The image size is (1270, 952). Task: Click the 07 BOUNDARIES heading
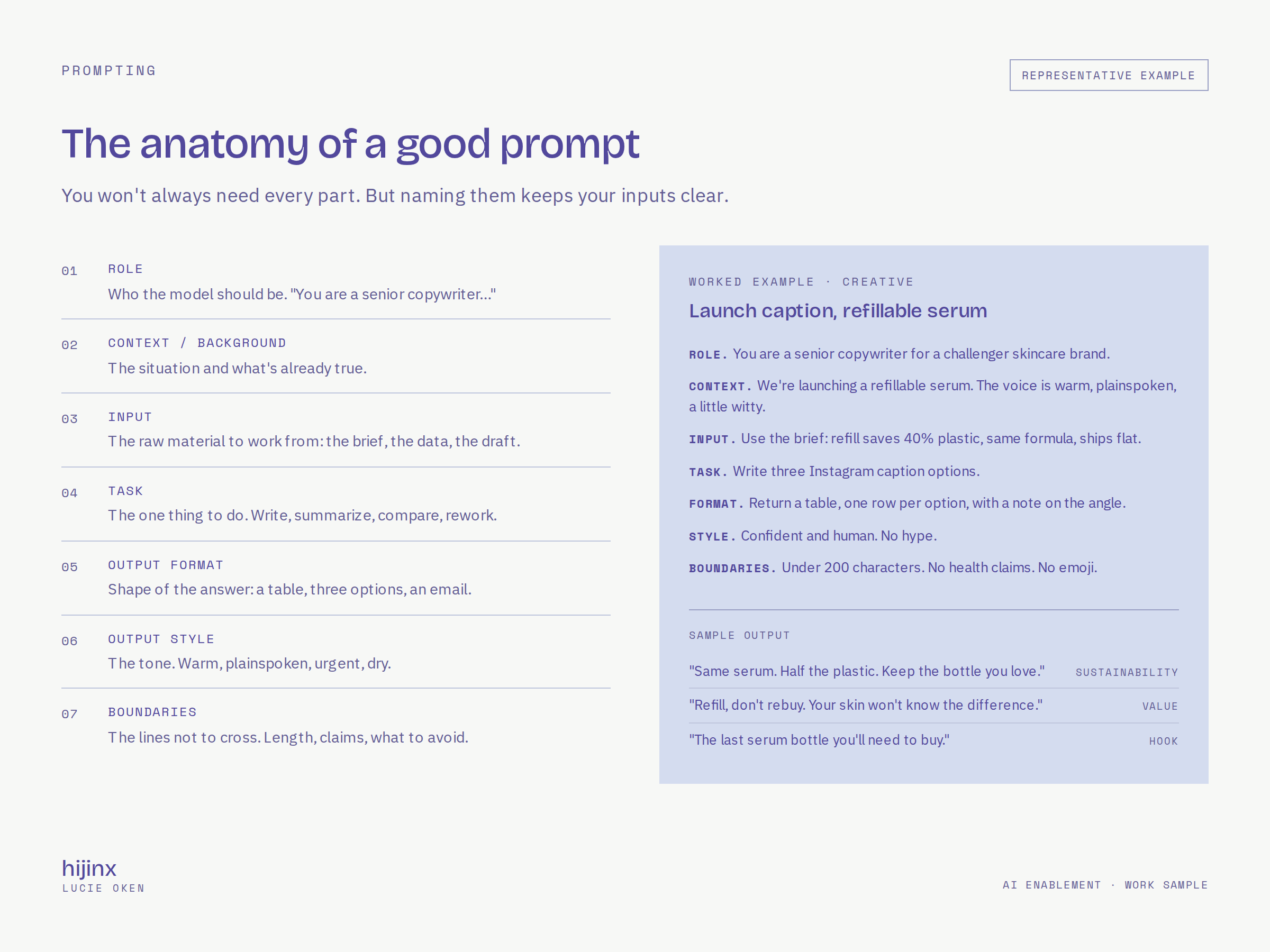tap(152, 712)
